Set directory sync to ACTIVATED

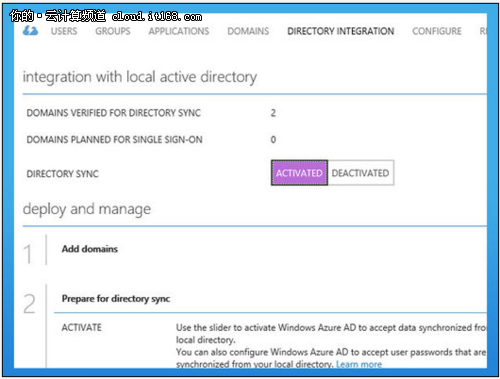(299, 173)
